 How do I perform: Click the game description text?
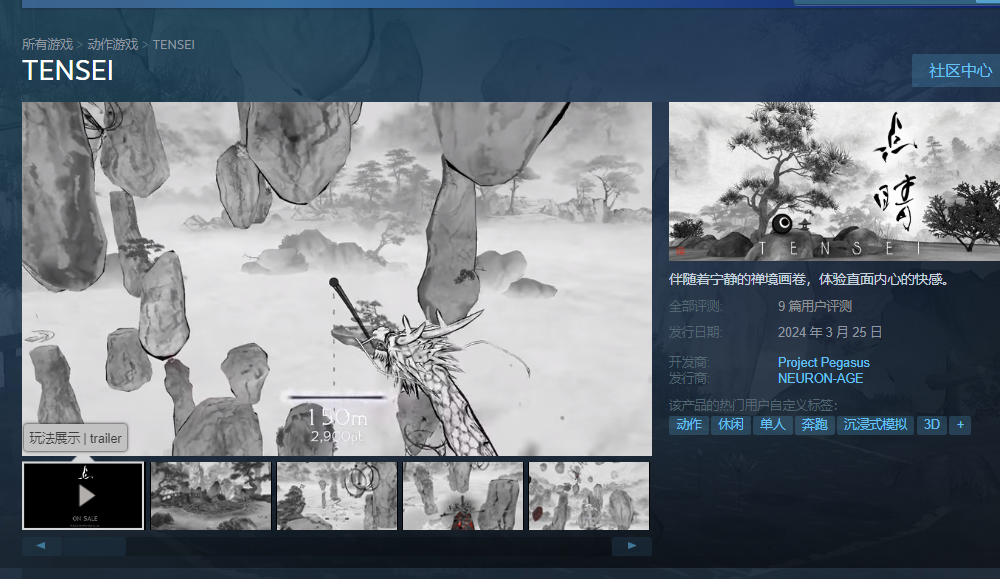810,279
